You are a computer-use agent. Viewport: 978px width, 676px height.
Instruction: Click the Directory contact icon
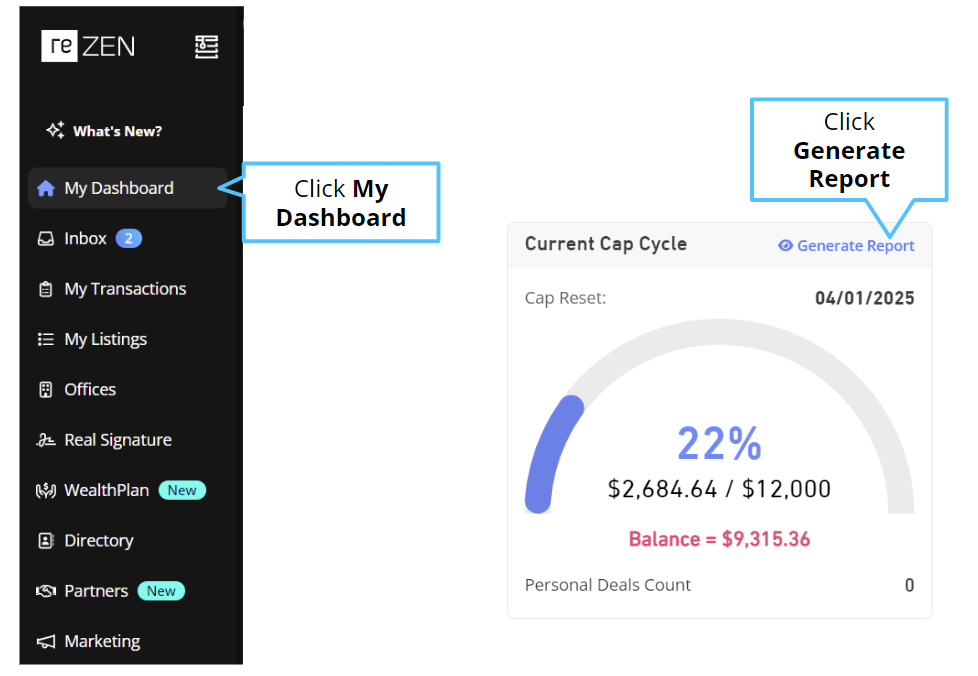[46, 541]
